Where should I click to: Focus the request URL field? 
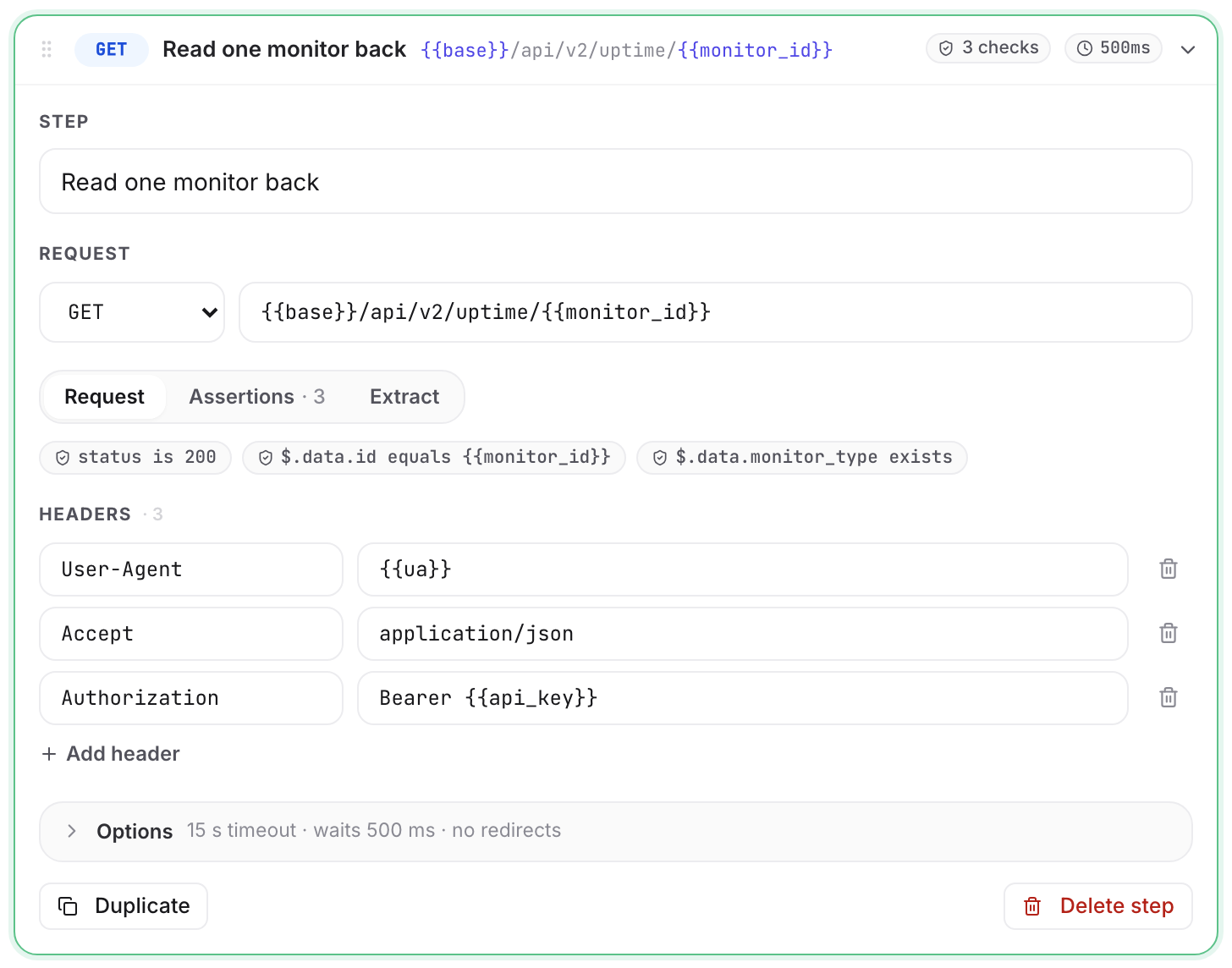click(x=716, y=312)
